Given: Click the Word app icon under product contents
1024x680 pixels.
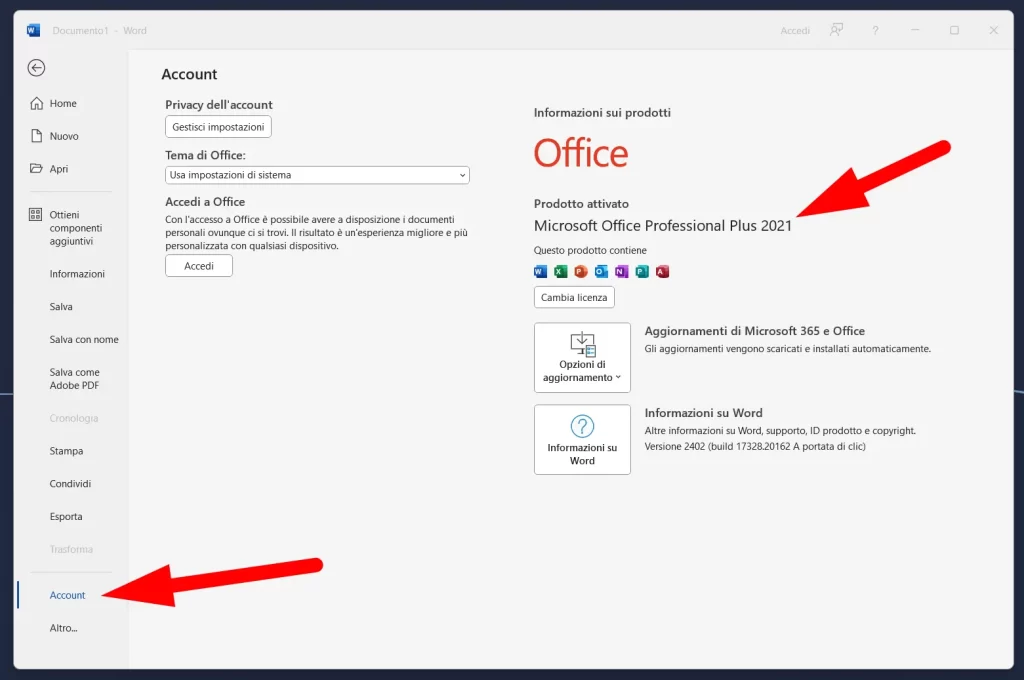Looking at the screenshot, I should [540, 272].
